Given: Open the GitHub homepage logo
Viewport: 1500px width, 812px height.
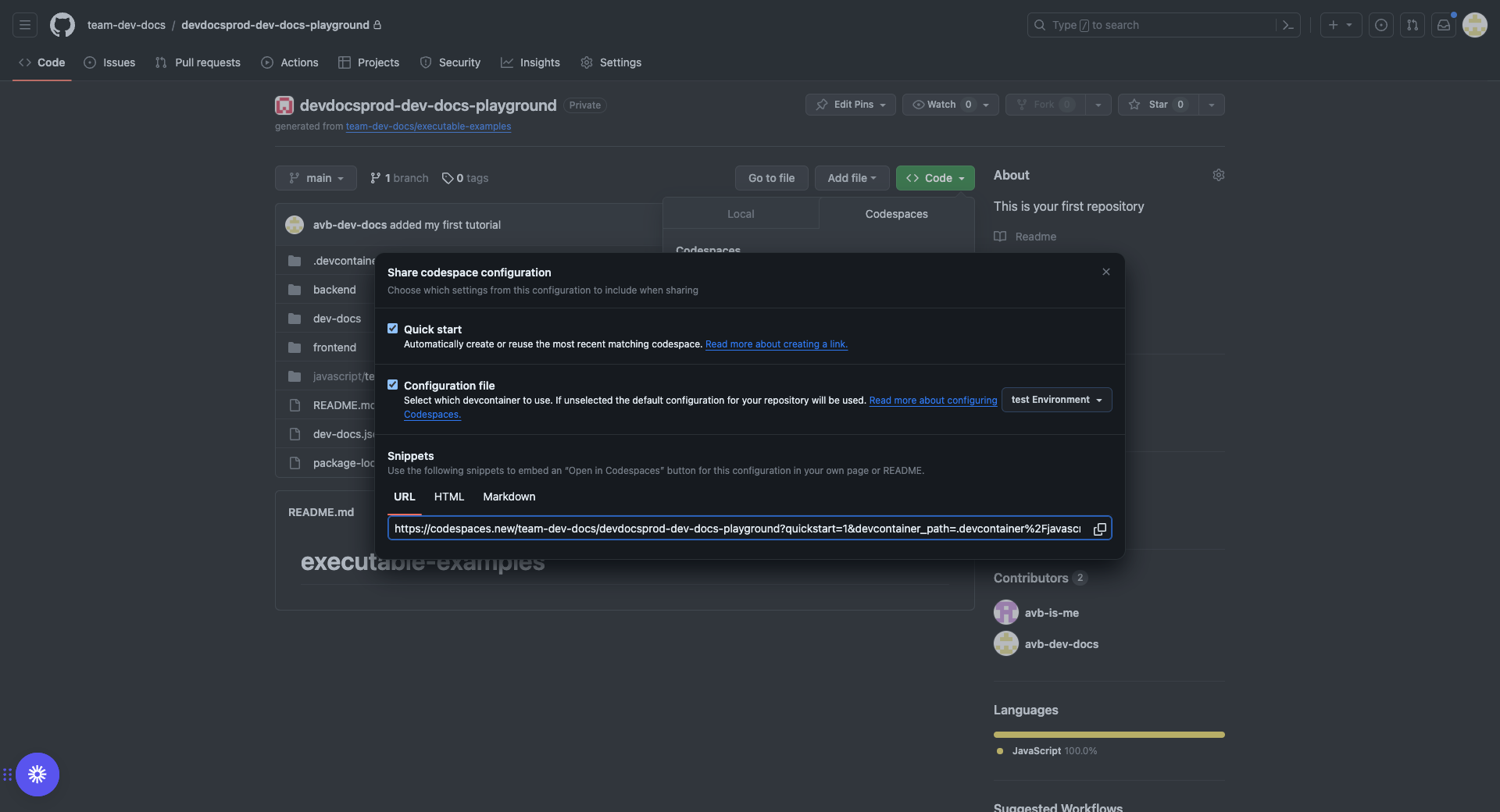Looking at the screenshot, I should [62, 25].
